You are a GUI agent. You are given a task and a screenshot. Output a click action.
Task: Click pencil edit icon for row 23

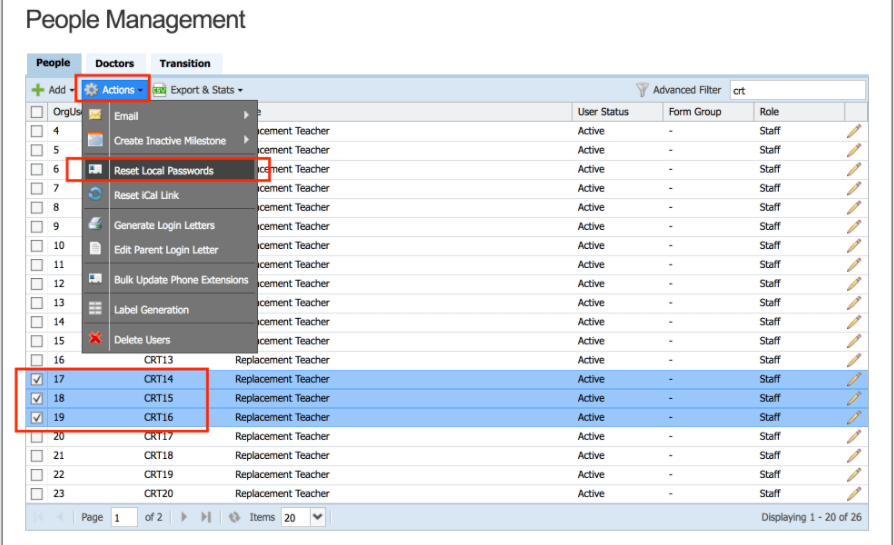pyautogui.click(x=853, y=493)
